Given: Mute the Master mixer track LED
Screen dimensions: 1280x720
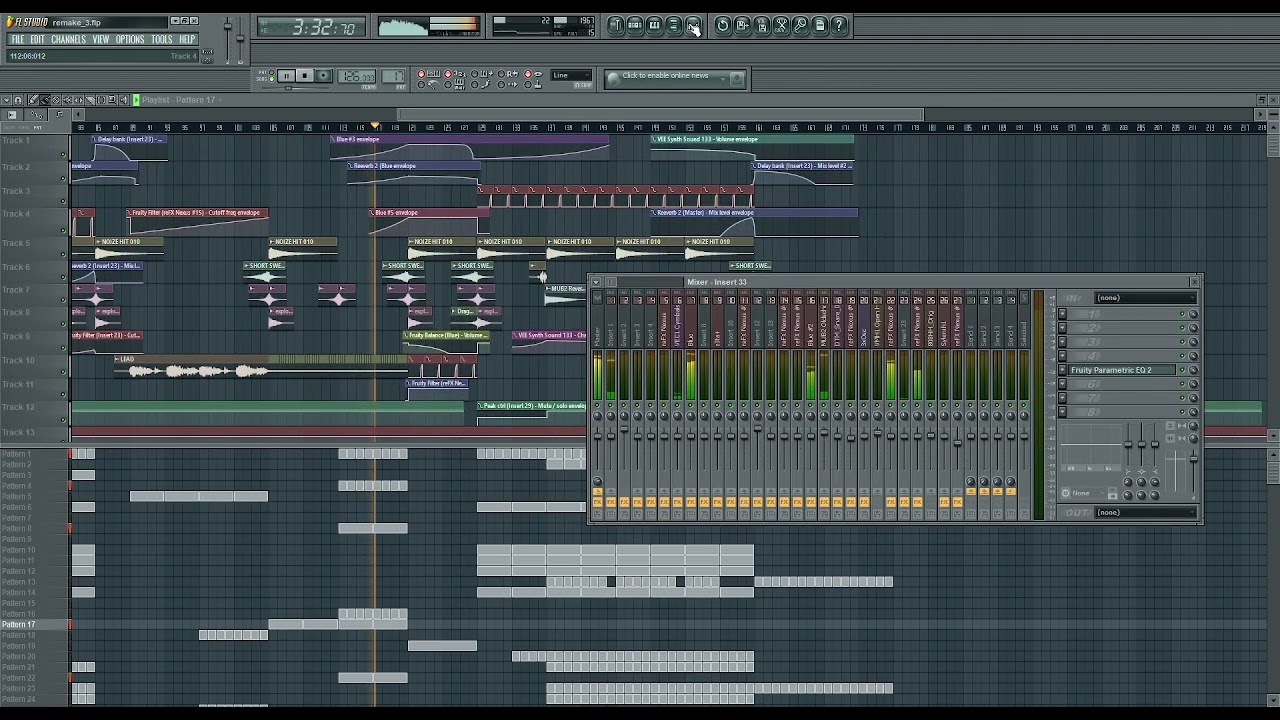Looking at the screenshot, I should click(597, 404).
